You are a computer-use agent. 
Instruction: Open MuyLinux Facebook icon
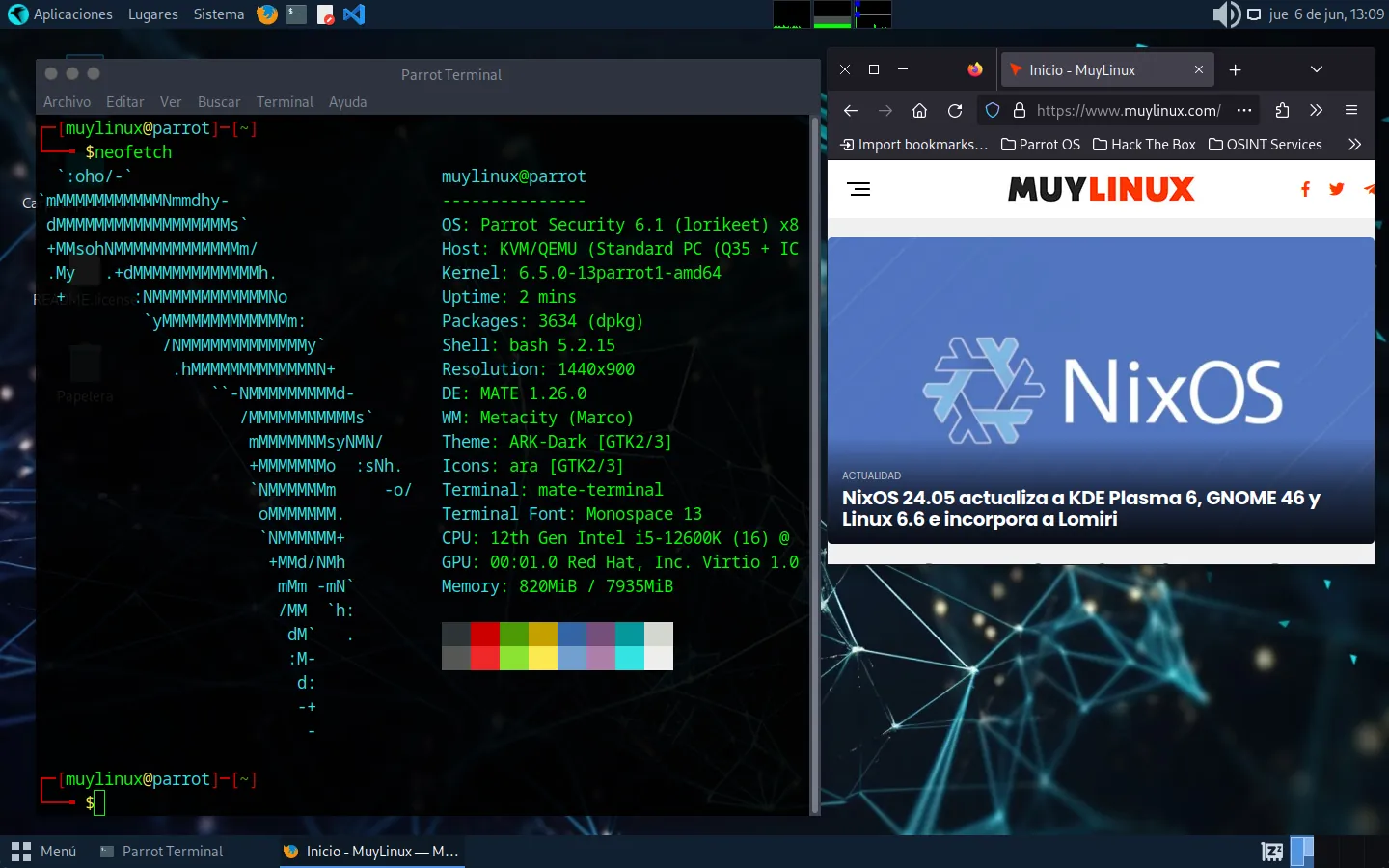click(1305, 189)
